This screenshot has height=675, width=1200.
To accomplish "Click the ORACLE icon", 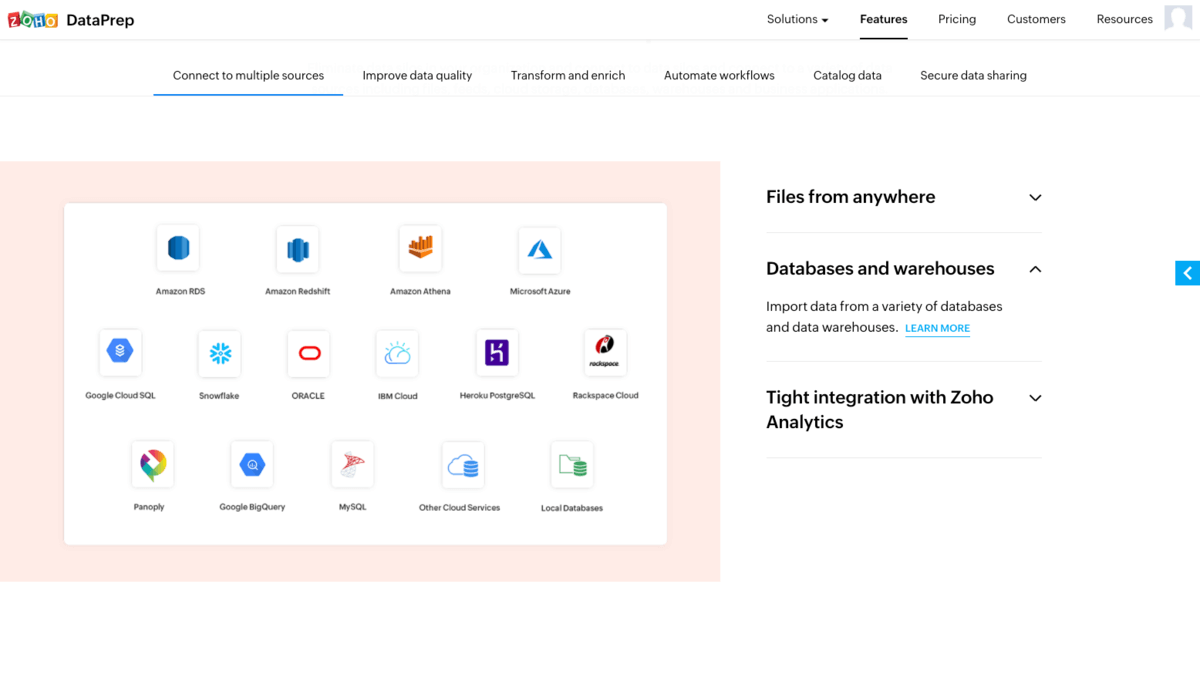I will pos(309,353).
